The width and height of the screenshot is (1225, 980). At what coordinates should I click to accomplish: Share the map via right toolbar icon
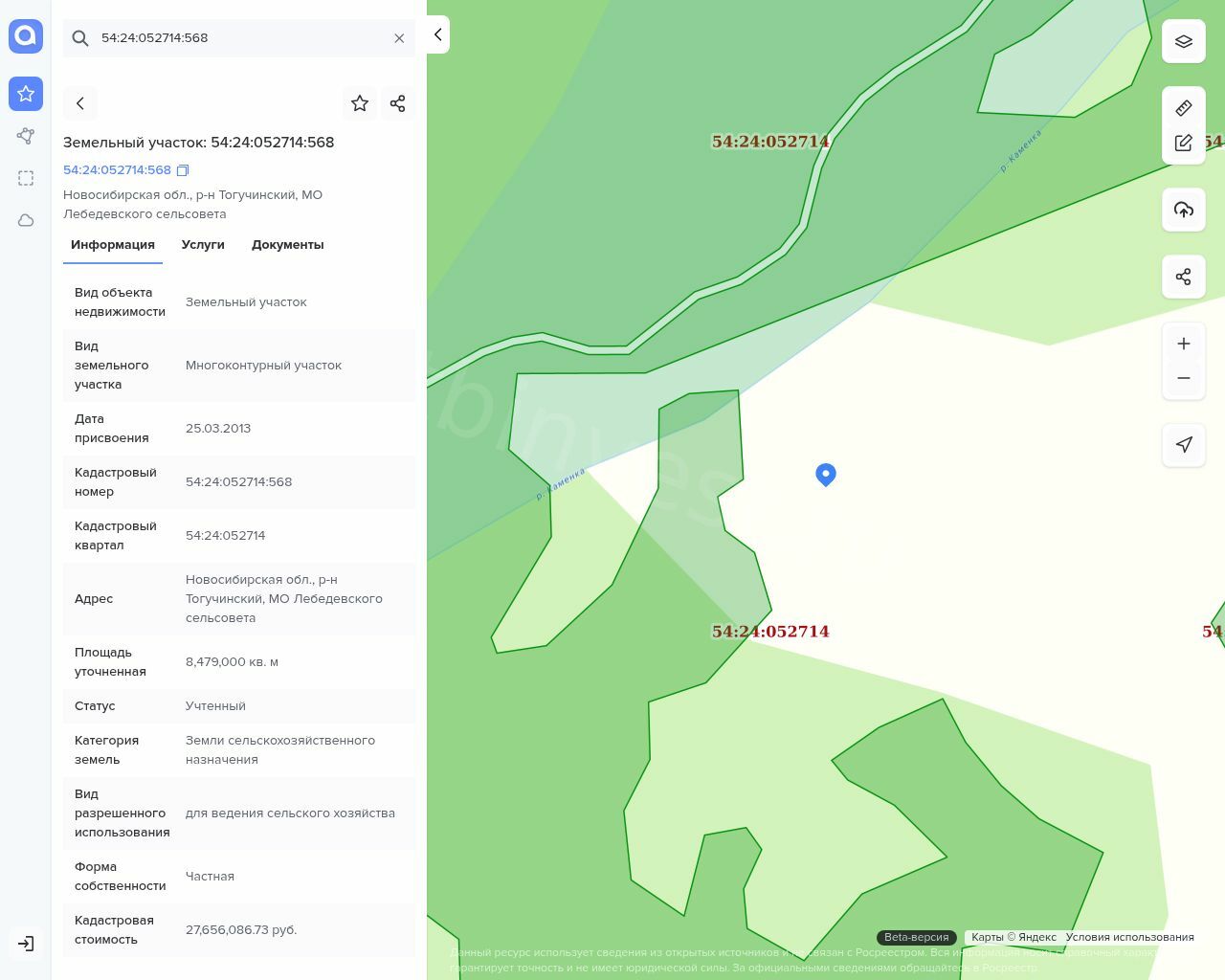[x=1183, y=277]
